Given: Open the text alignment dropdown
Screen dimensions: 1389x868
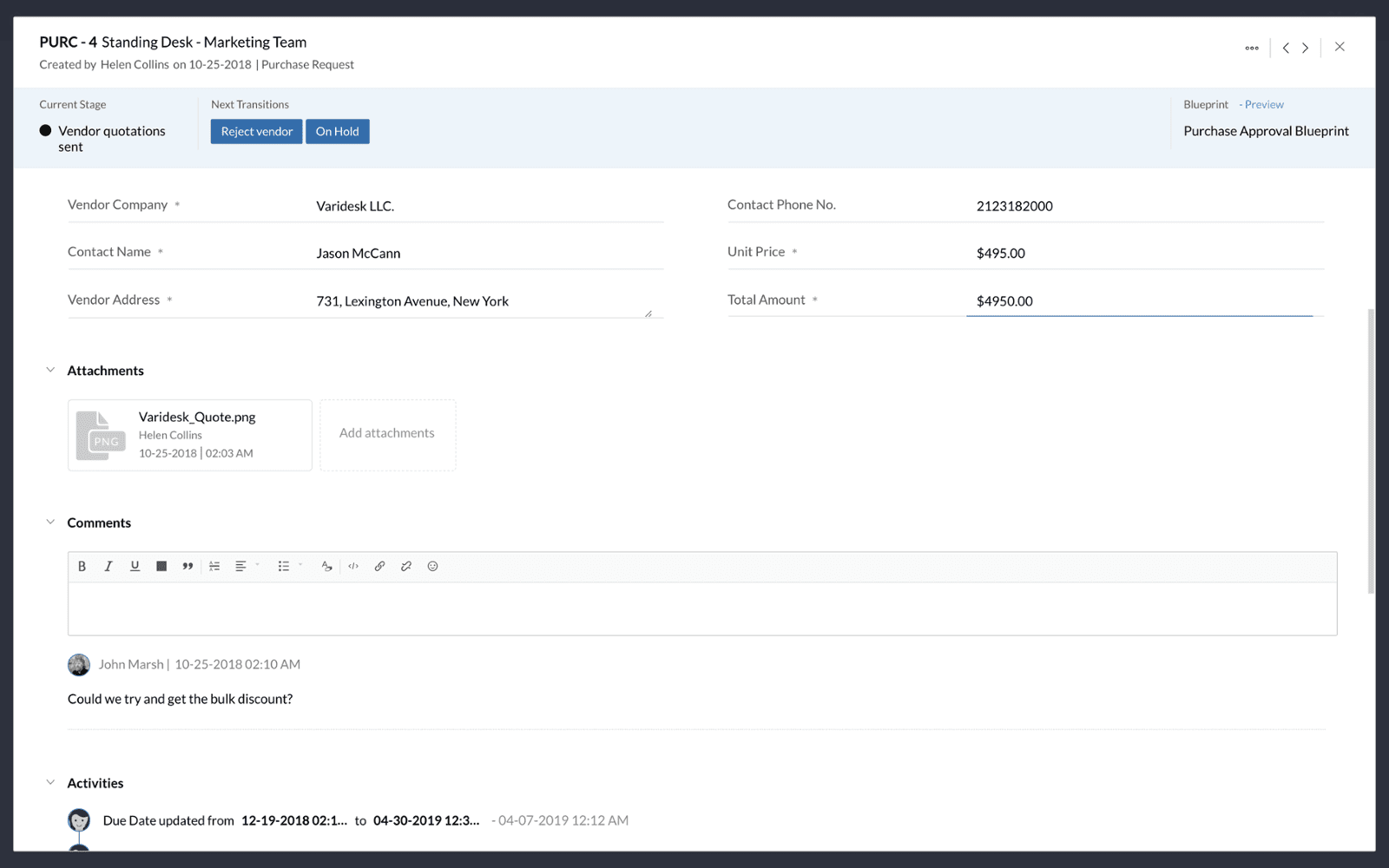Looking at the screenshot, I should 246,566.
